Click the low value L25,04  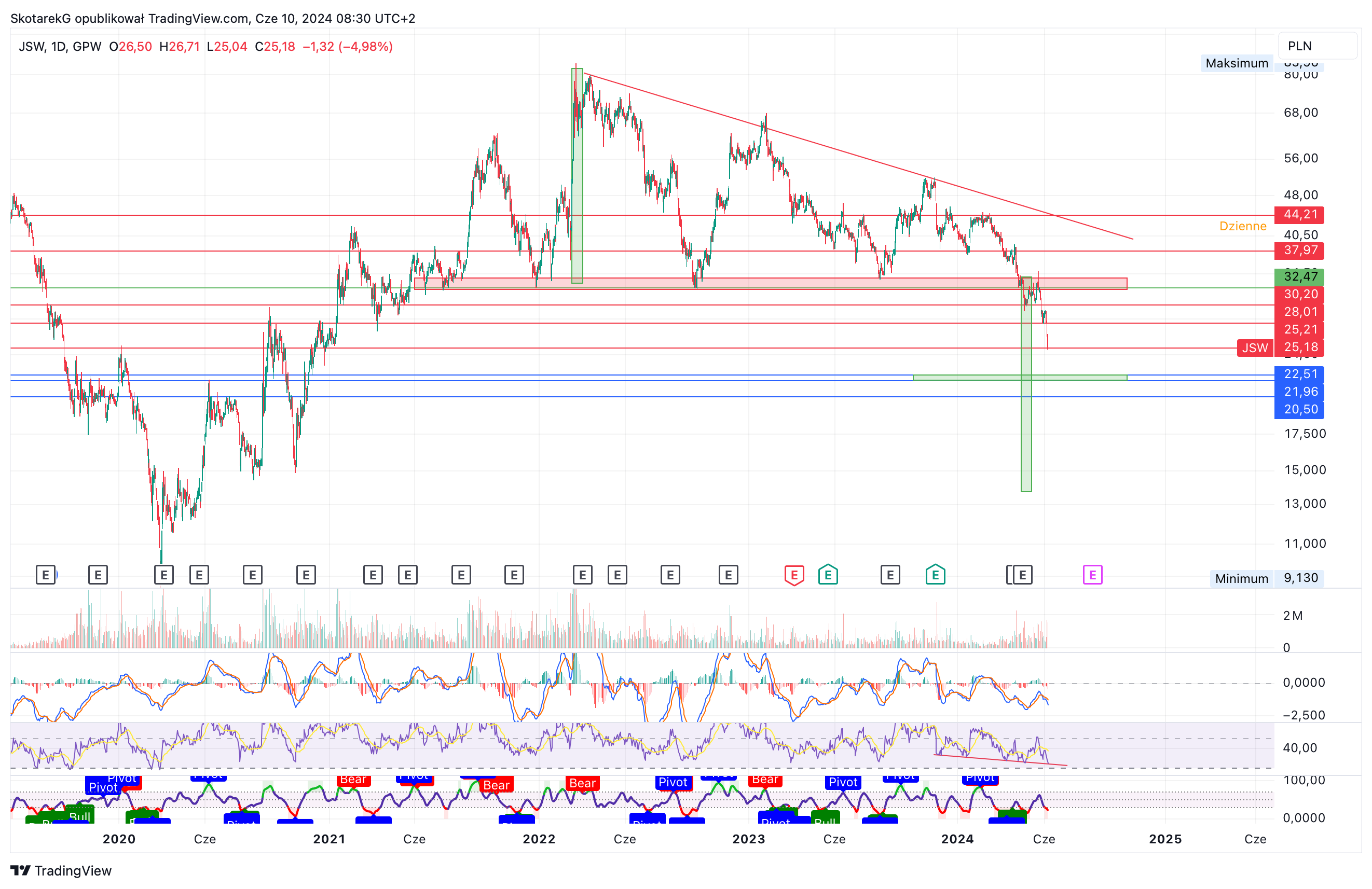pos(227,47)
